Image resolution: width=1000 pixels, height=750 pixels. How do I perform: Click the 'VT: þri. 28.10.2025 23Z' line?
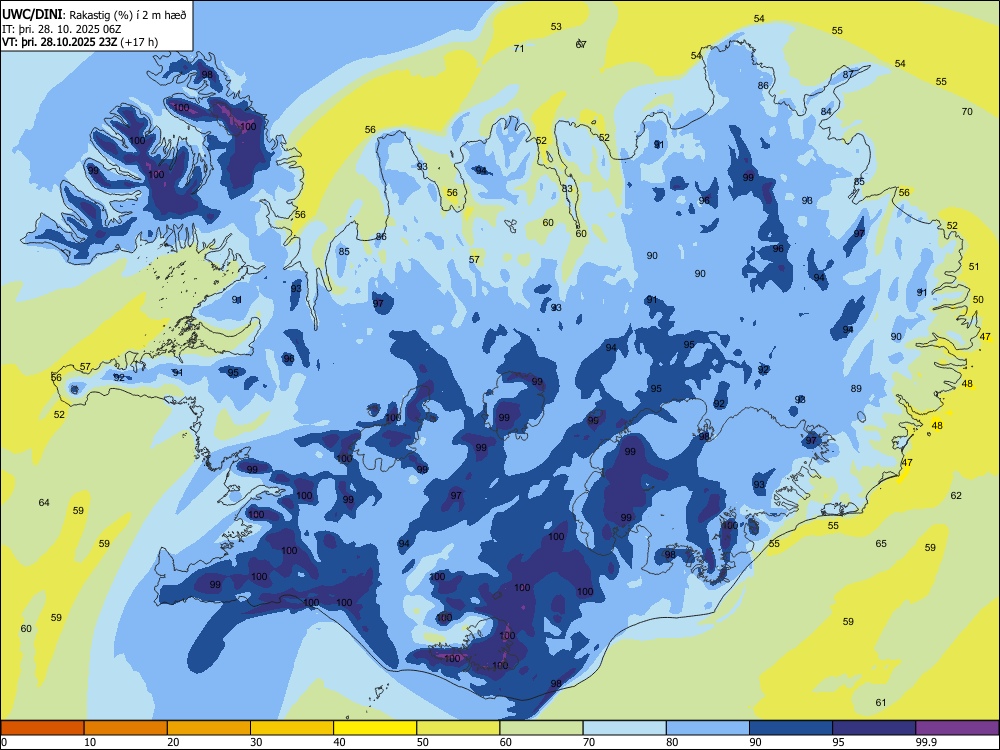point(59,42)
